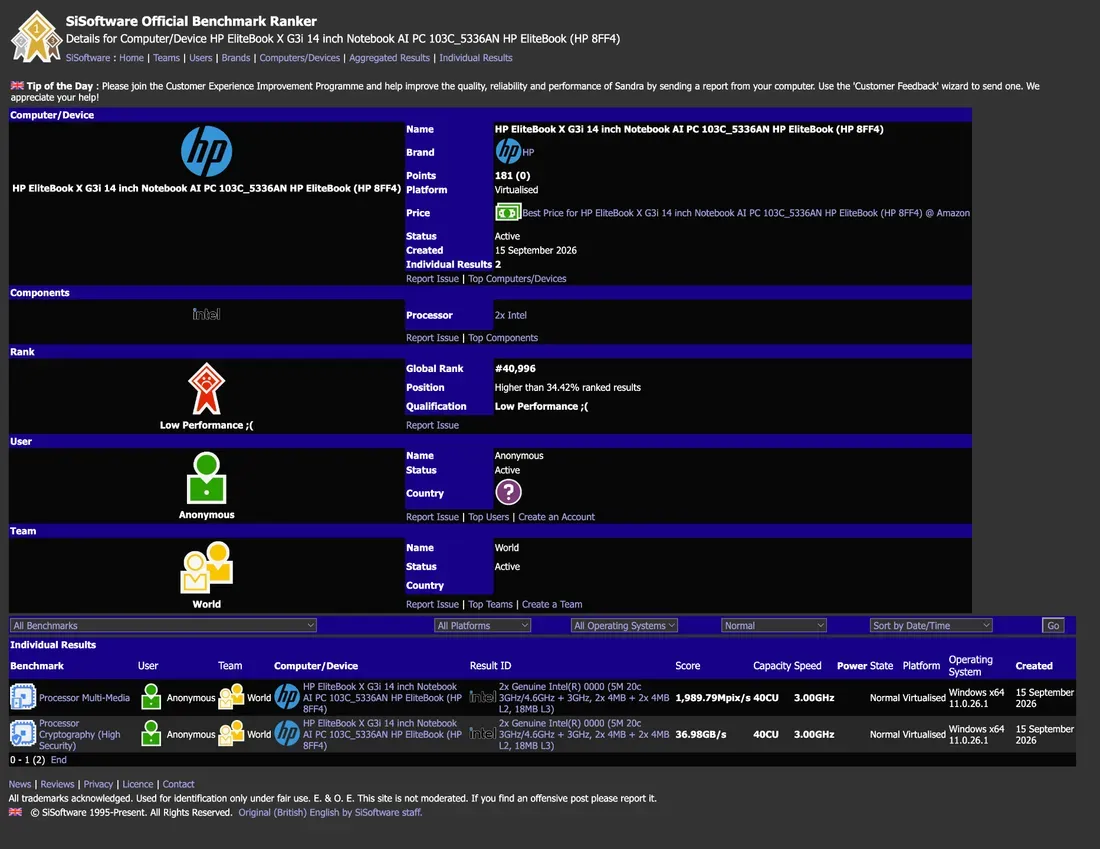Click team icon in Processor Multi-Media row
The width and height of the screenshot is (1100, 849).
(231, 697)
